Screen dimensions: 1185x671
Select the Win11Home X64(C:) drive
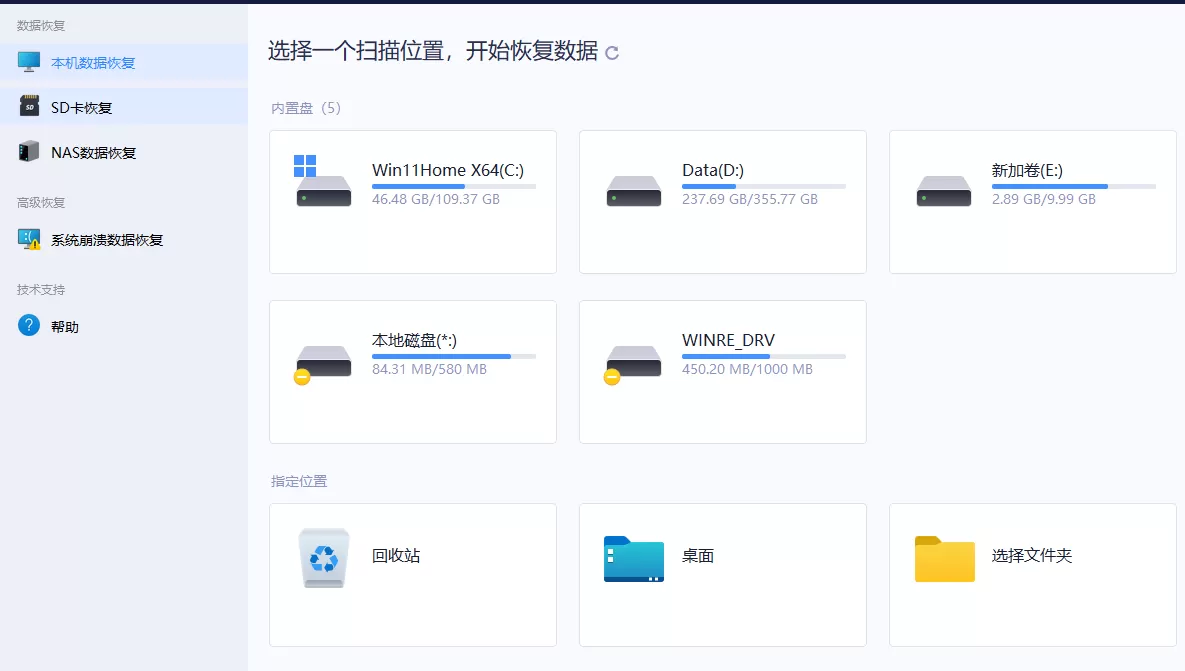click(412, 200)
